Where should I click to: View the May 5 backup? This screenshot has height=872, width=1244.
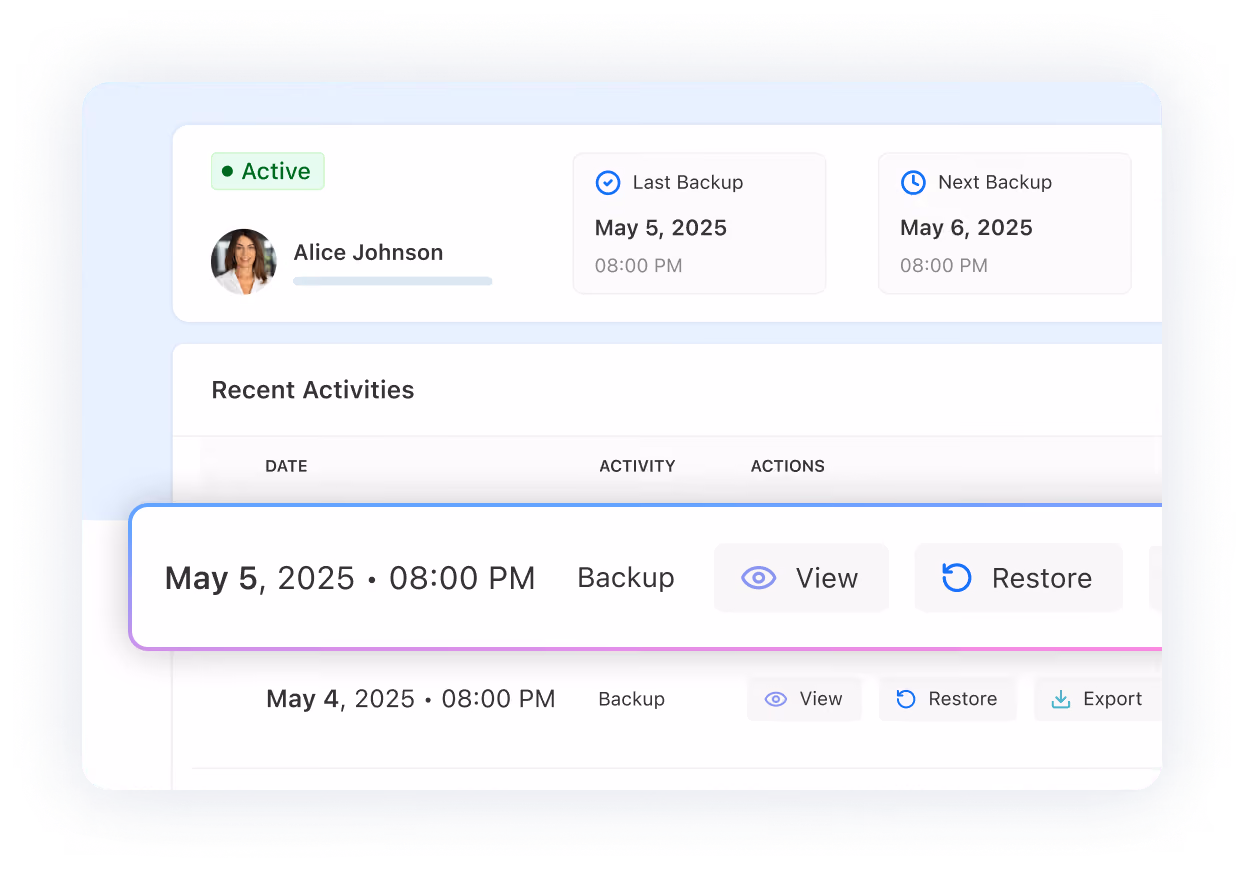(801, 578)
